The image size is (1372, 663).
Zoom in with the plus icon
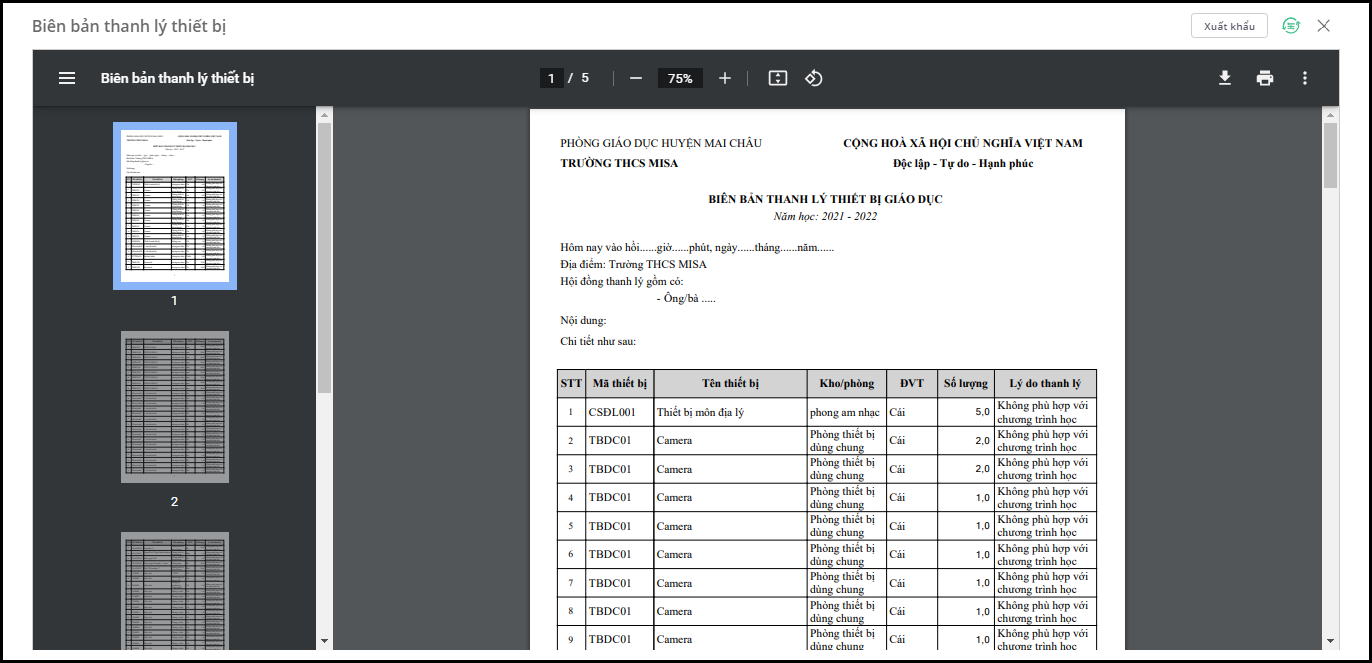click(x=725, y=78)
